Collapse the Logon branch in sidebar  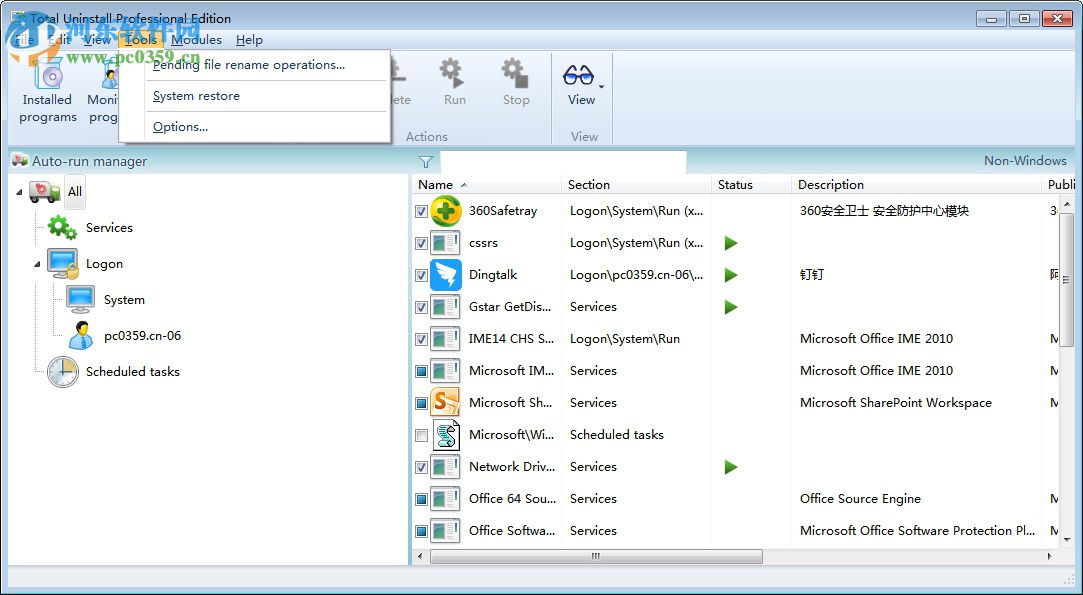(36, 263)
